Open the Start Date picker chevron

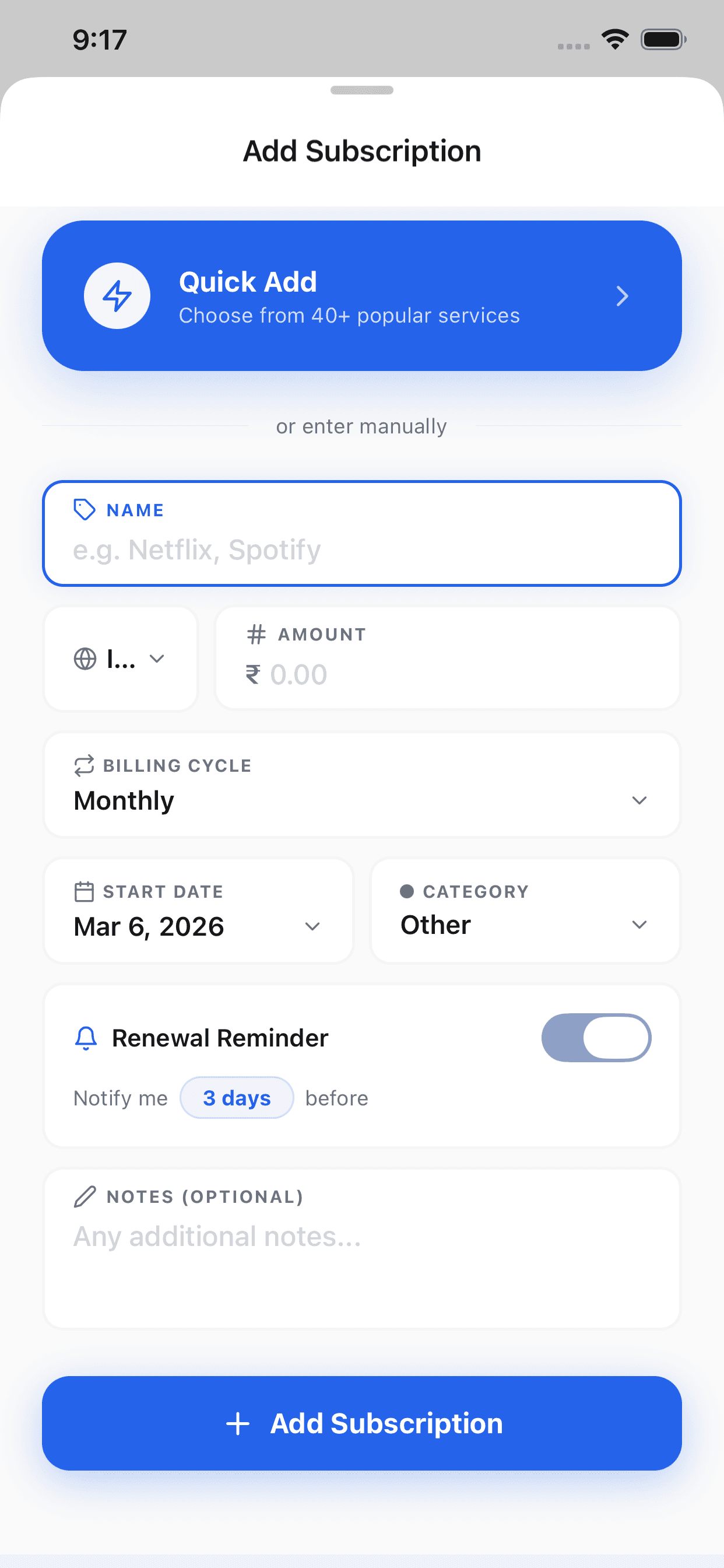pyautogui.click(x=312, y=926)
